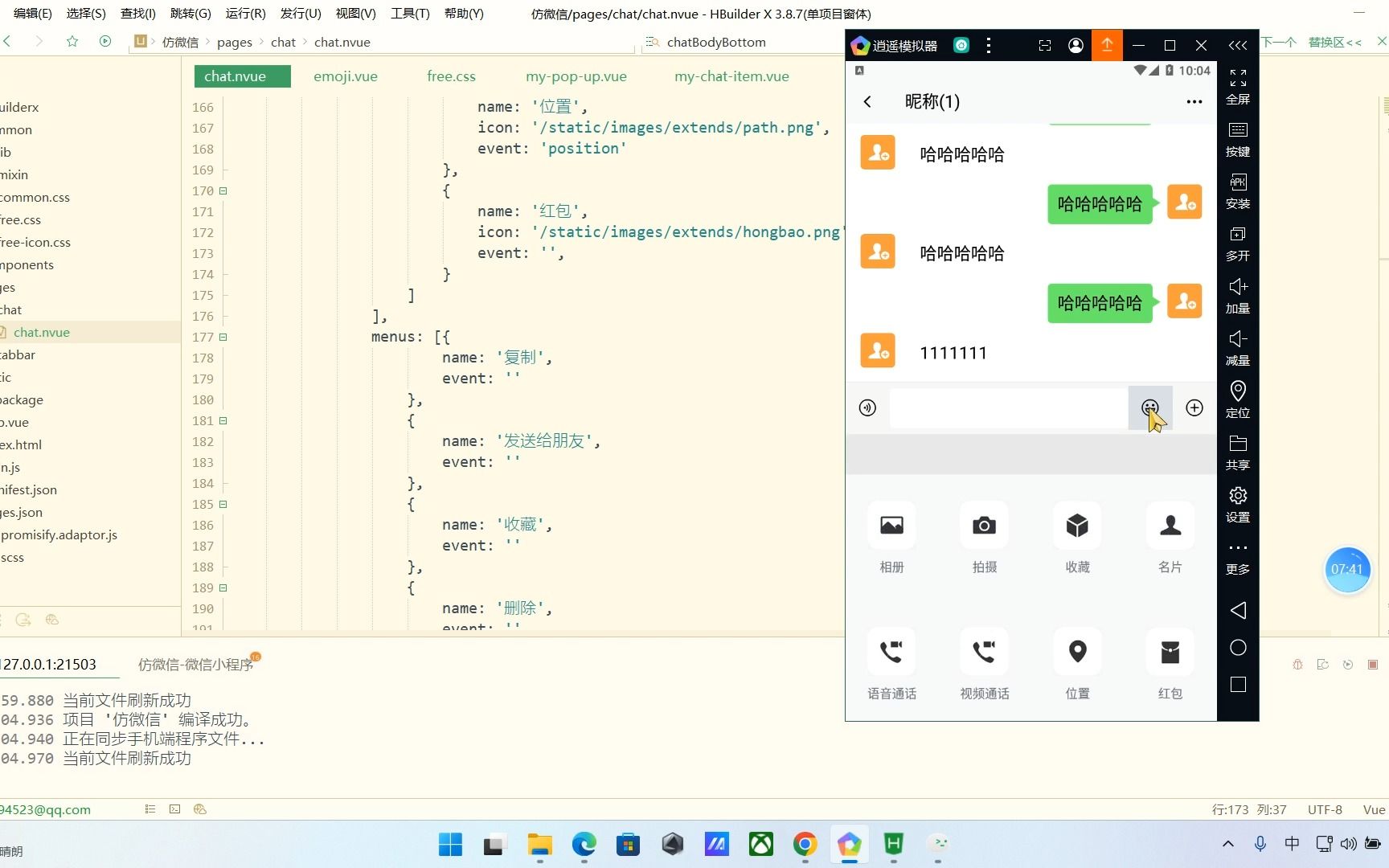Tap the 语音通话 voice call icon

[x=891, y=652]
